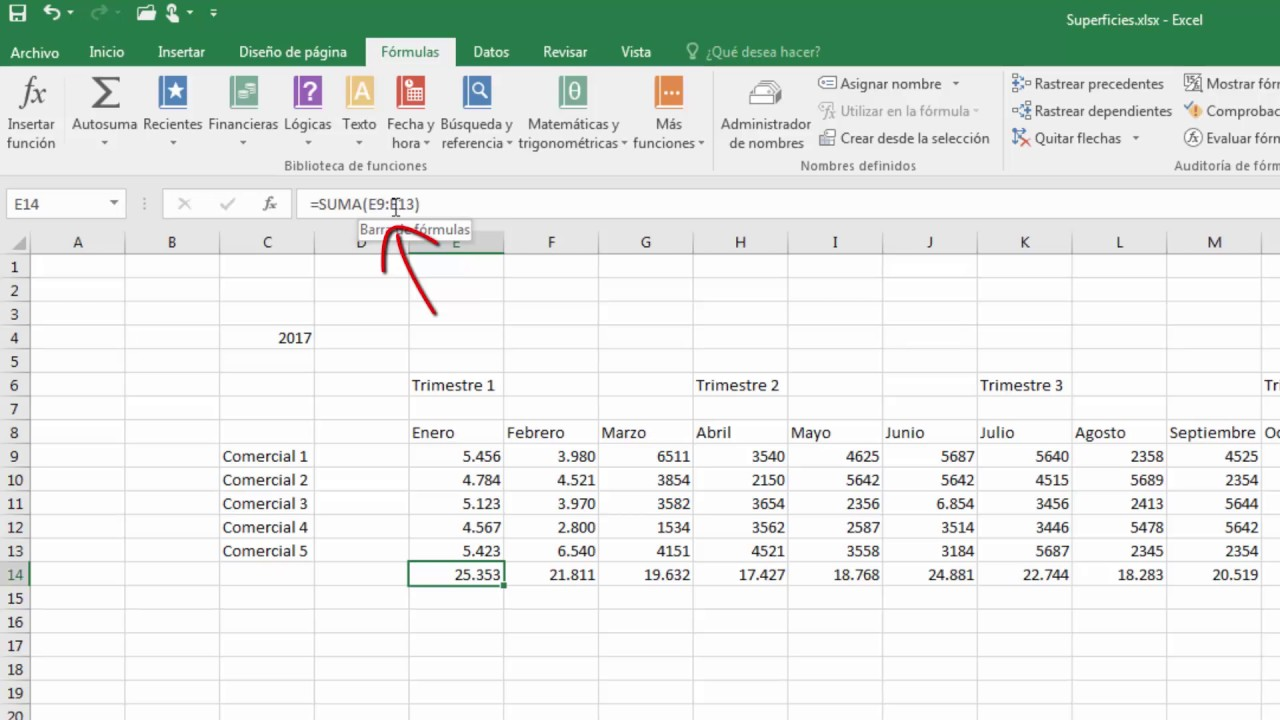
Task: Select the Trimestre 3 cell
Action: (1024, 385)
